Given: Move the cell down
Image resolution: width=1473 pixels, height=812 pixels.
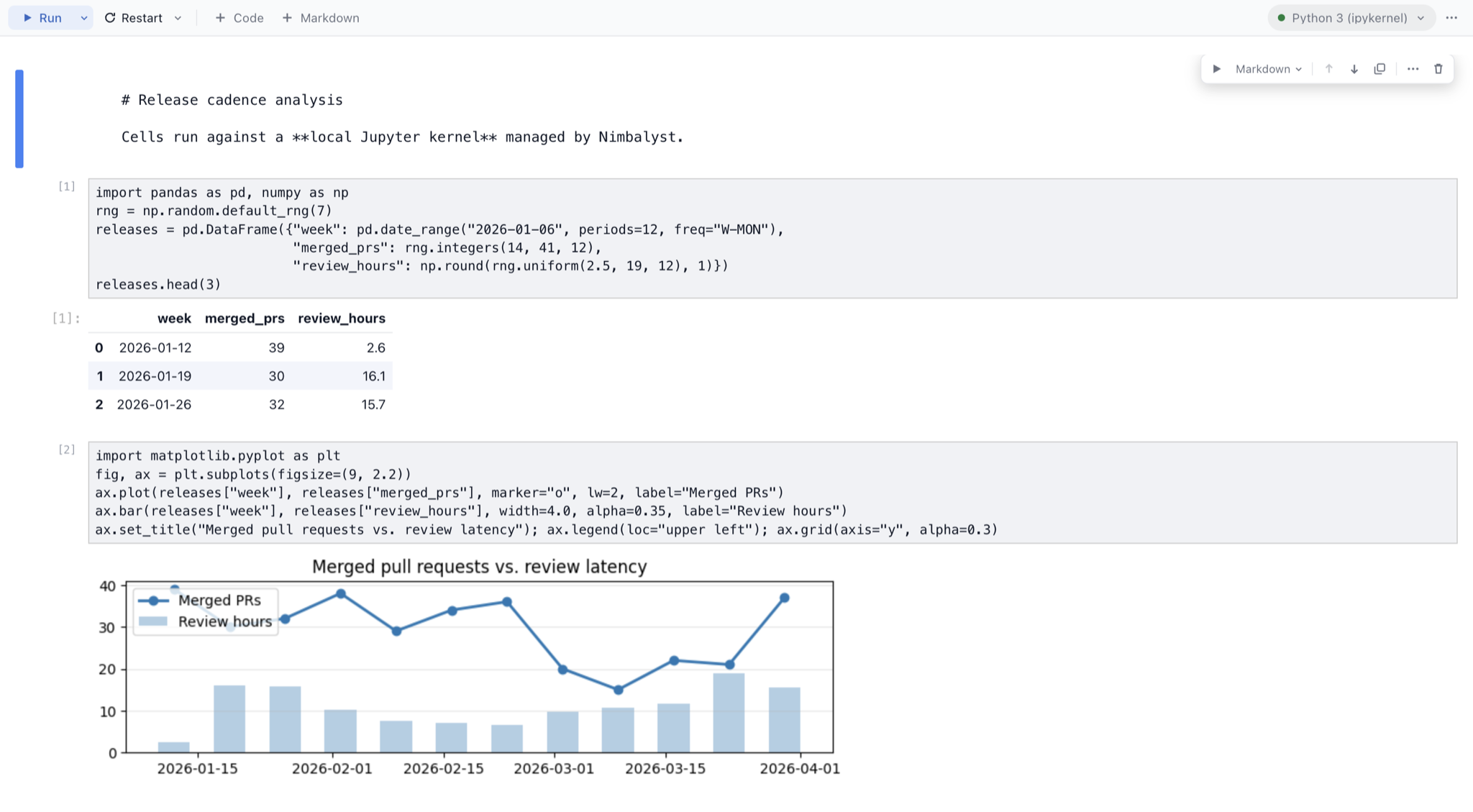Looking at the screenshot, I should tap(1354, 69).
